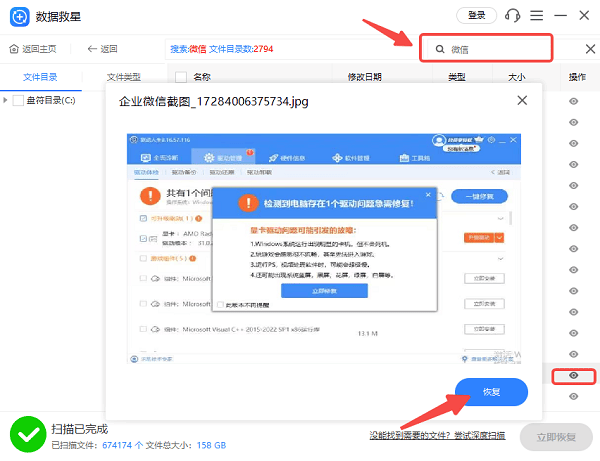Viewport: 600px width, 461px height.
Task: Switch to the 文件类型 tab
Action: 124,77
